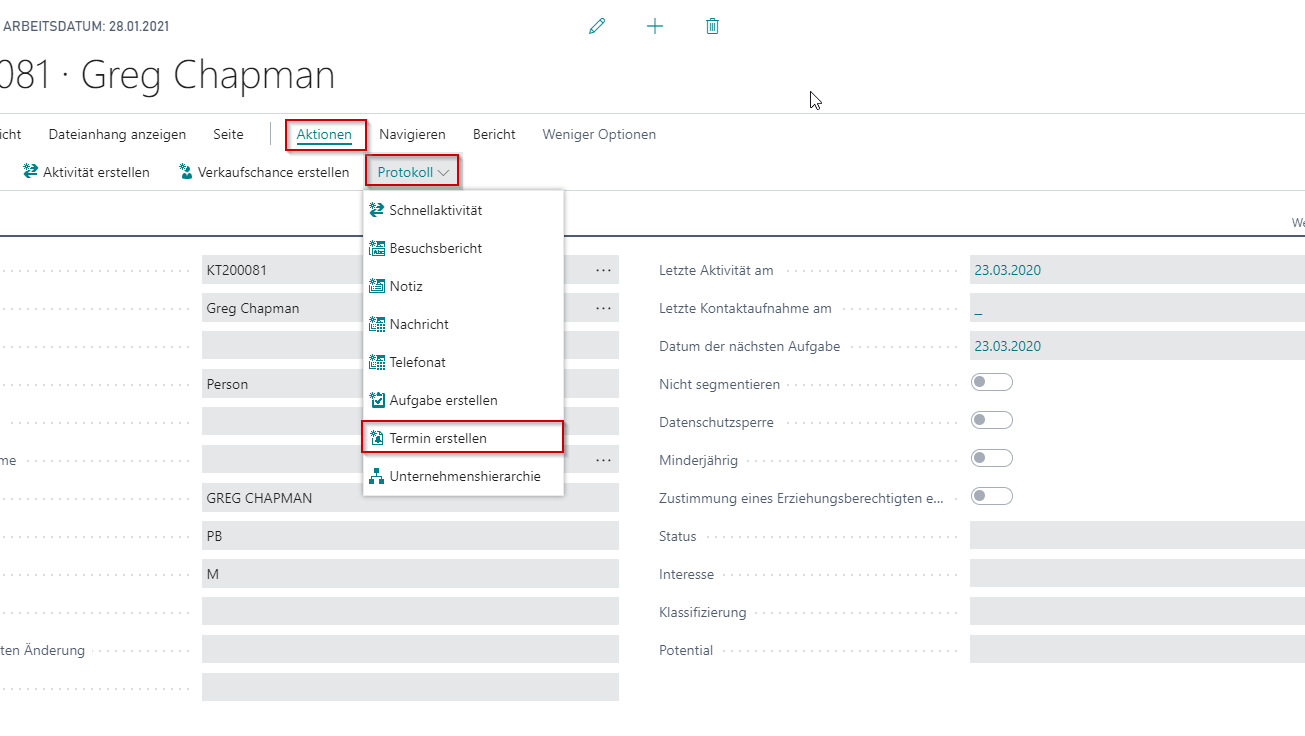This screenshot has width=1305, height=736.
Task: Start Aktivität erstellen action
Action: [93, 171]
